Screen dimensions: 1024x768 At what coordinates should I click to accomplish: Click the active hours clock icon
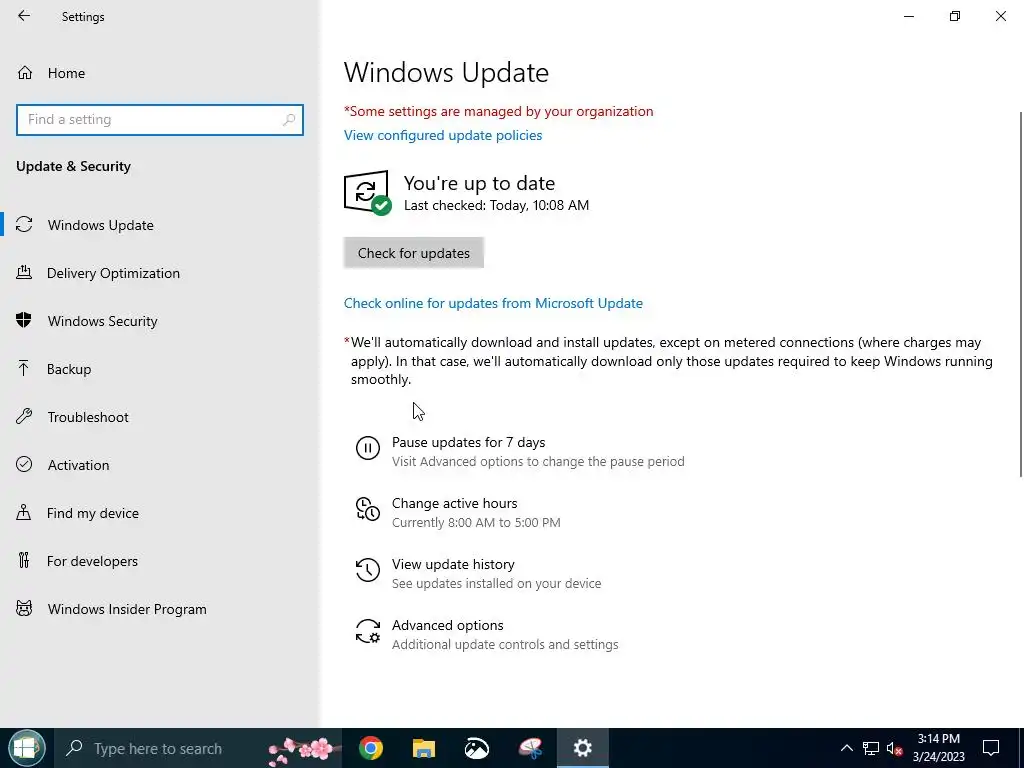click(368, 509)
